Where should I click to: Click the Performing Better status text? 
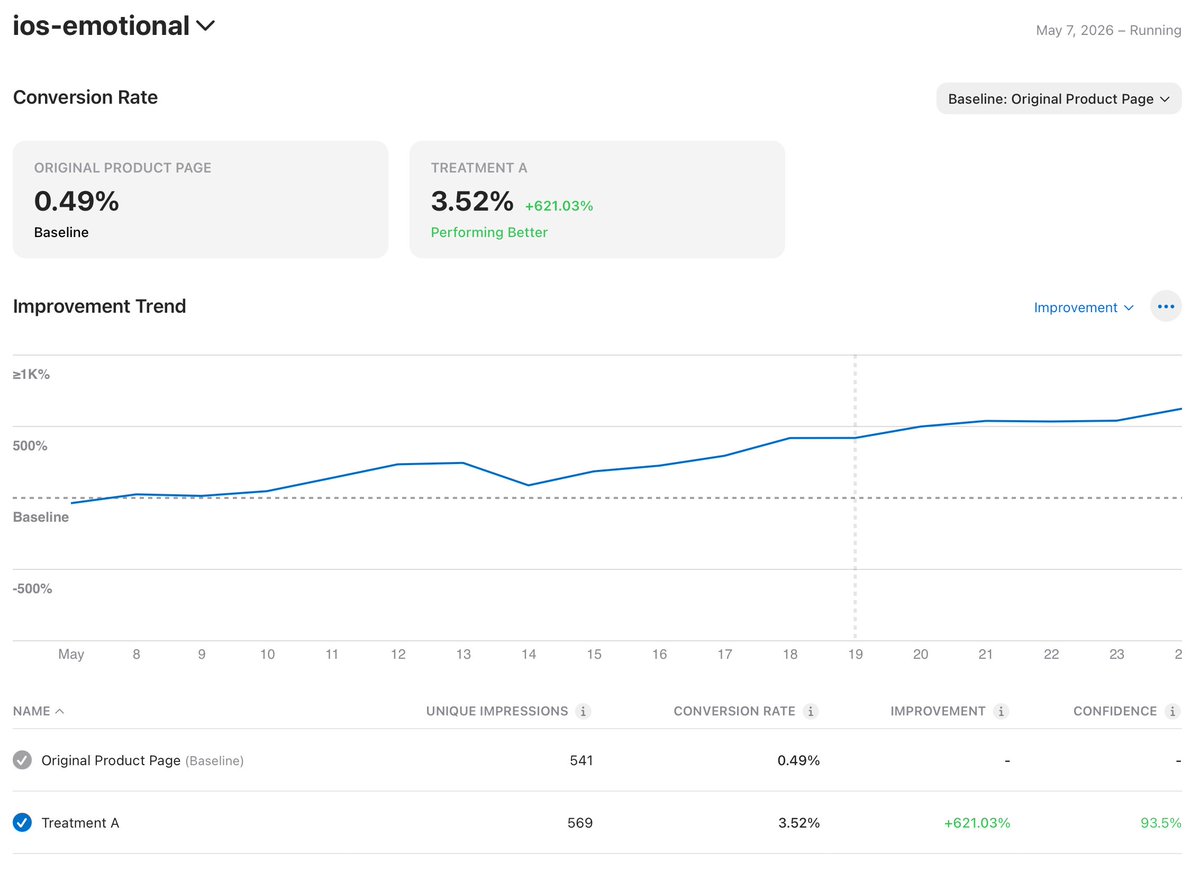click(x=489, y=232)
